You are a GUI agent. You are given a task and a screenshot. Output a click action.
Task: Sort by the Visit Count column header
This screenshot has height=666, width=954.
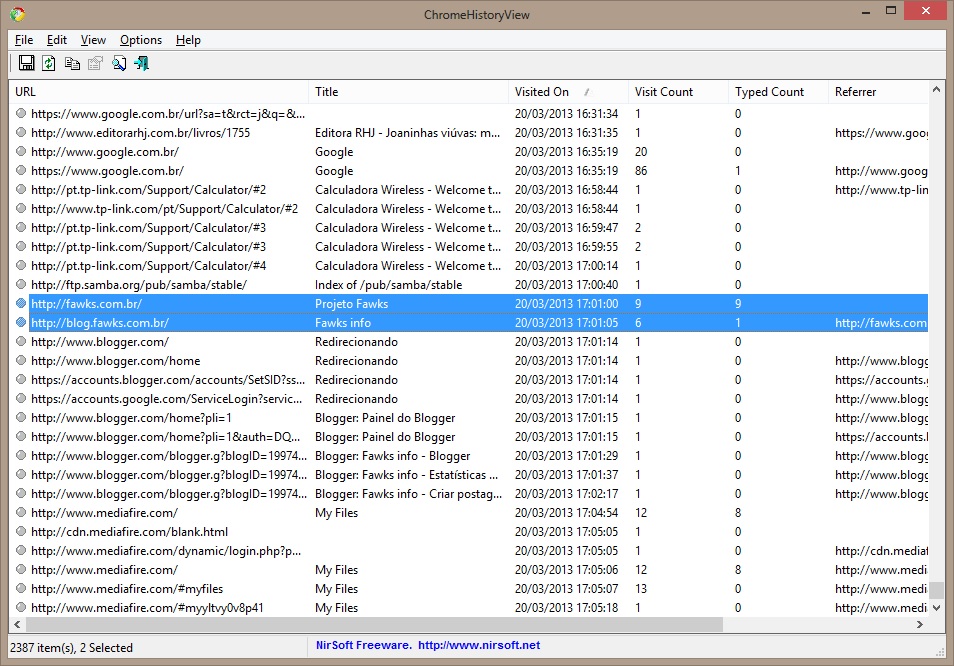(678, 92)
